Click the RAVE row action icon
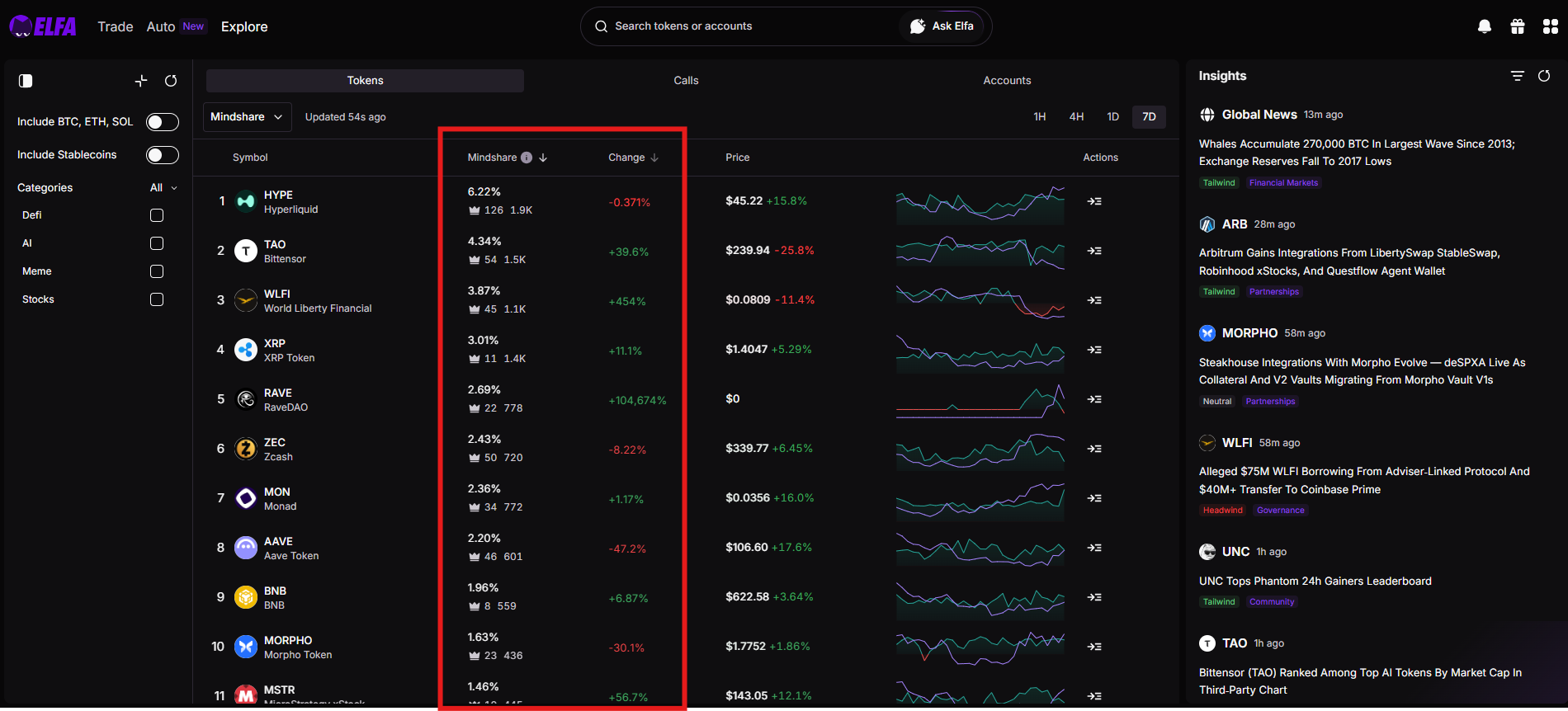This screenshot has height=711, width=1568. [x=1094, y=399]
